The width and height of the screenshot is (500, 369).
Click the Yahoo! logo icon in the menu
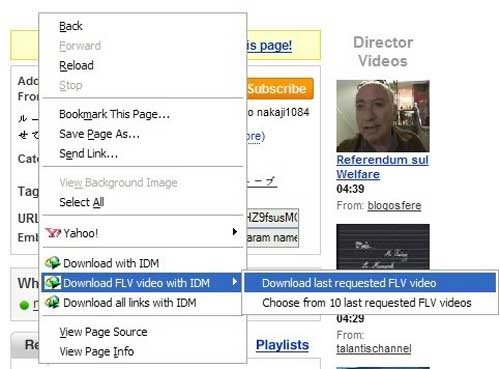[53, 233]
